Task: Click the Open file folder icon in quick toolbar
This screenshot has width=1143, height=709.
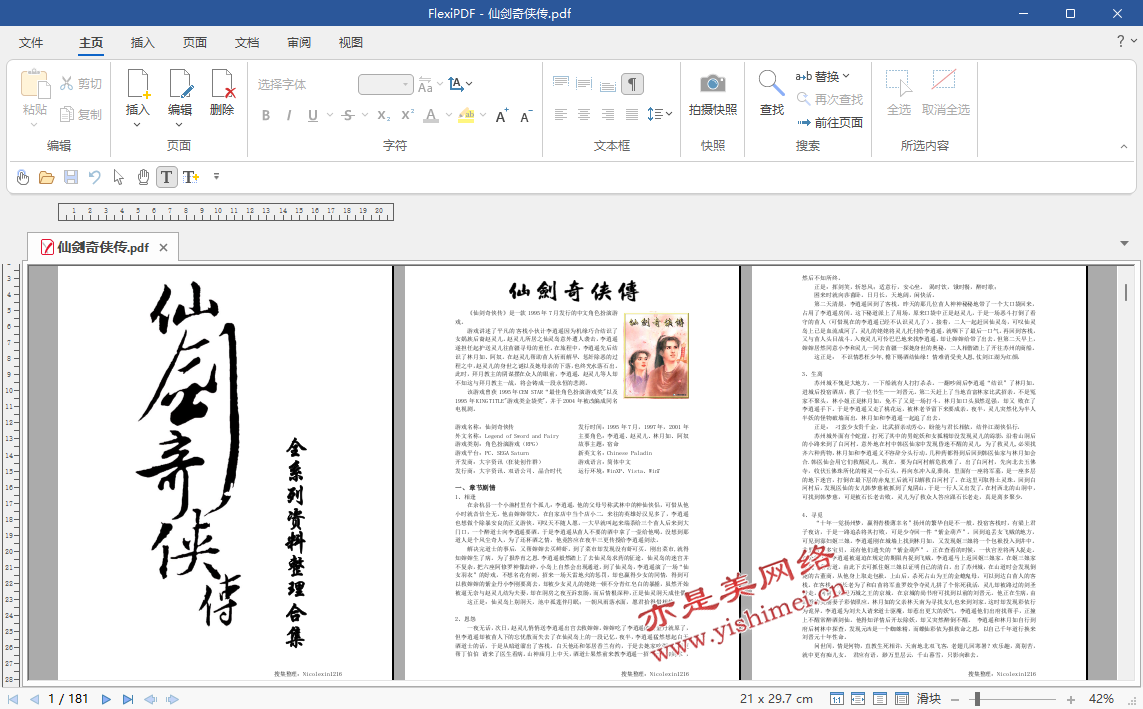Action: [x=47, y=177]
